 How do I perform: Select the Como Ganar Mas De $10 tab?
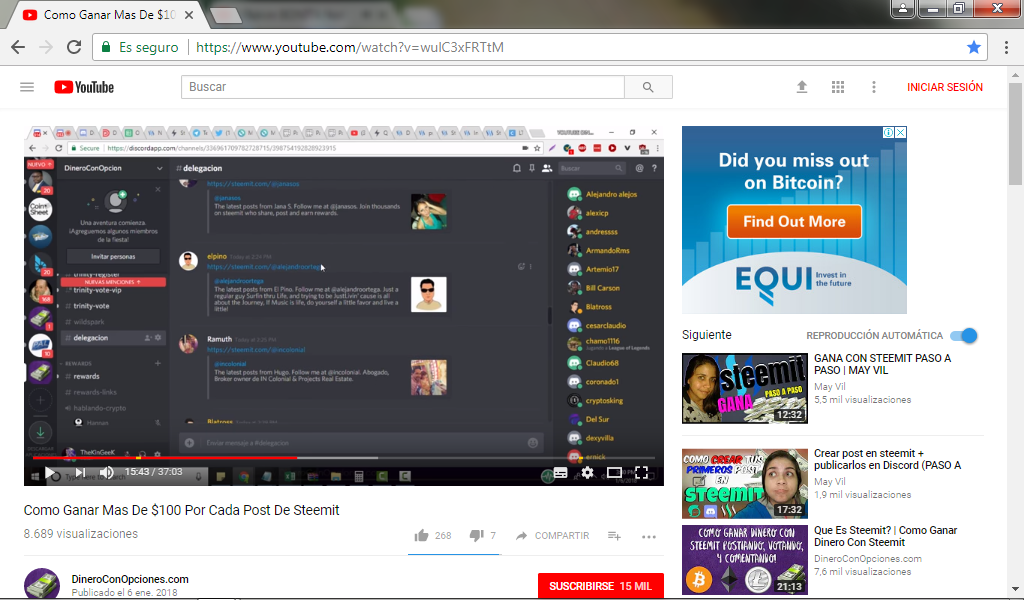click(108, 14)
